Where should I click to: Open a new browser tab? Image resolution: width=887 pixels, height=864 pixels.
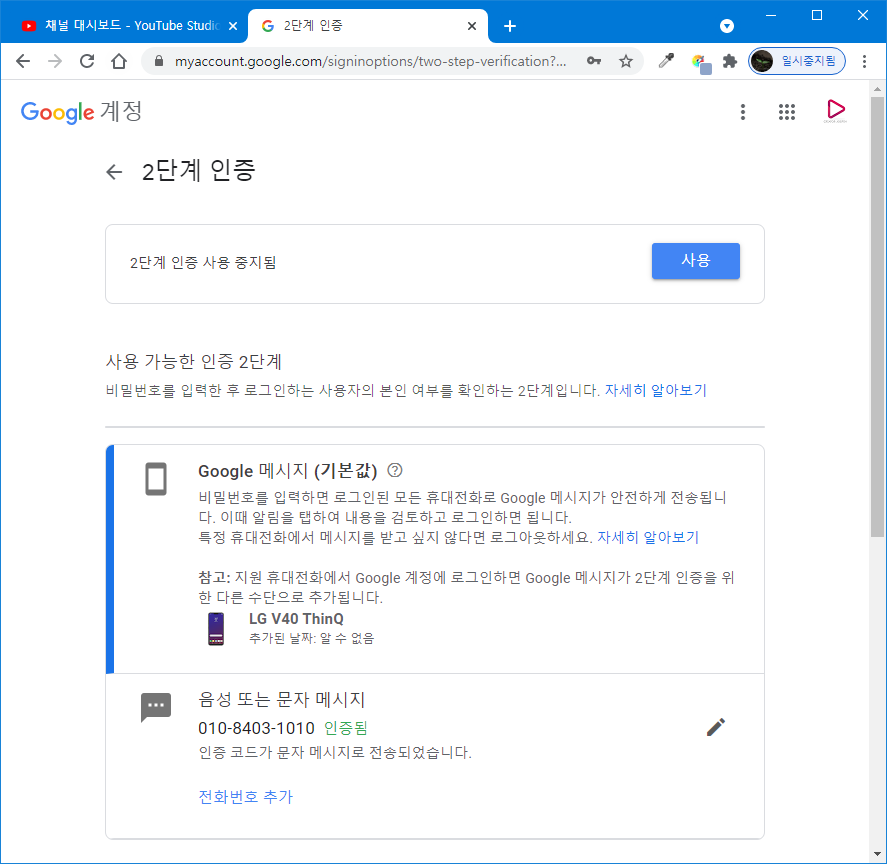click(510, 26)
